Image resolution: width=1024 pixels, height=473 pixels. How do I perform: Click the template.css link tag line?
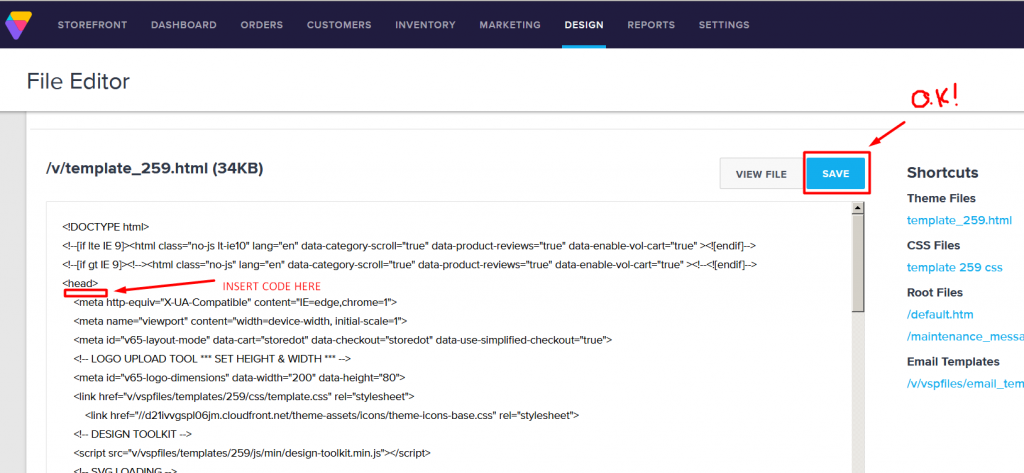(244, 396)
